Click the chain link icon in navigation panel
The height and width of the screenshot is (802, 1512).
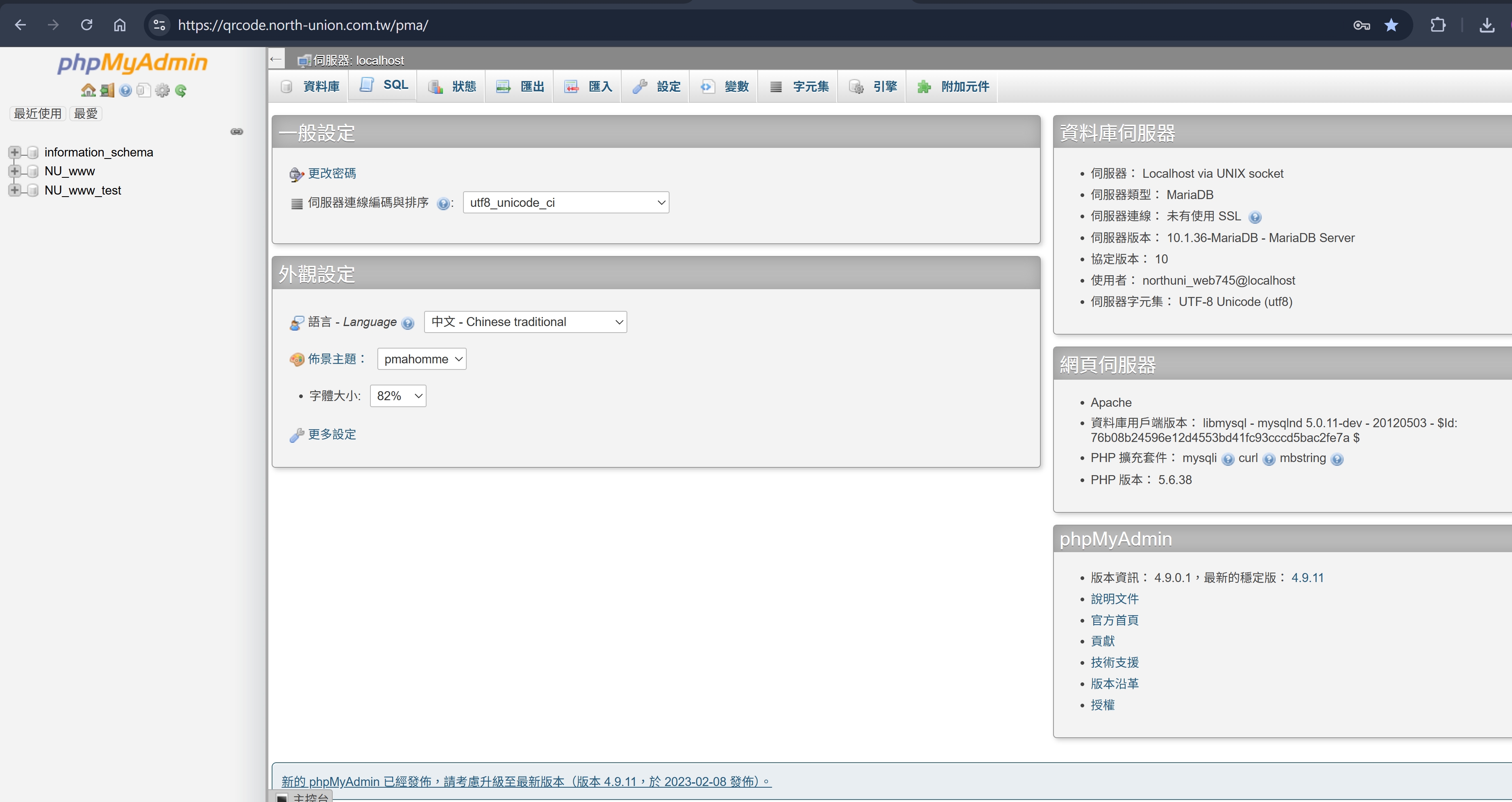[237, 131]
